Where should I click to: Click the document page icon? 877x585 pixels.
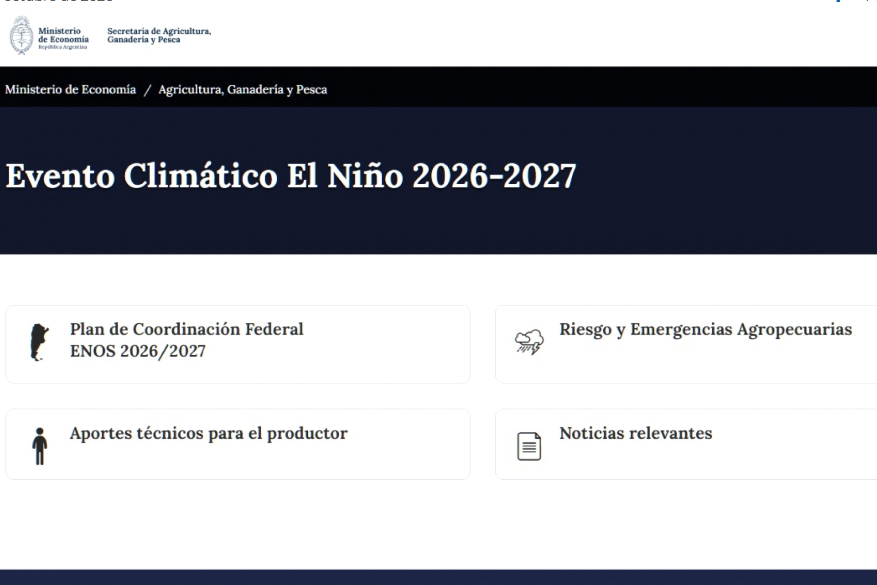(x=529, y=446)
